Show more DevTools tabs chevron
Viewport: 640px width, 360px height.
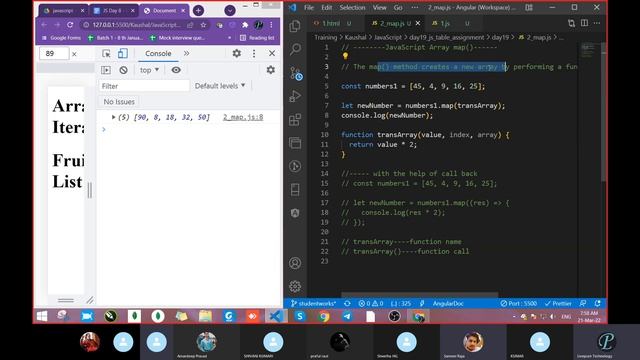coord(187,53)
